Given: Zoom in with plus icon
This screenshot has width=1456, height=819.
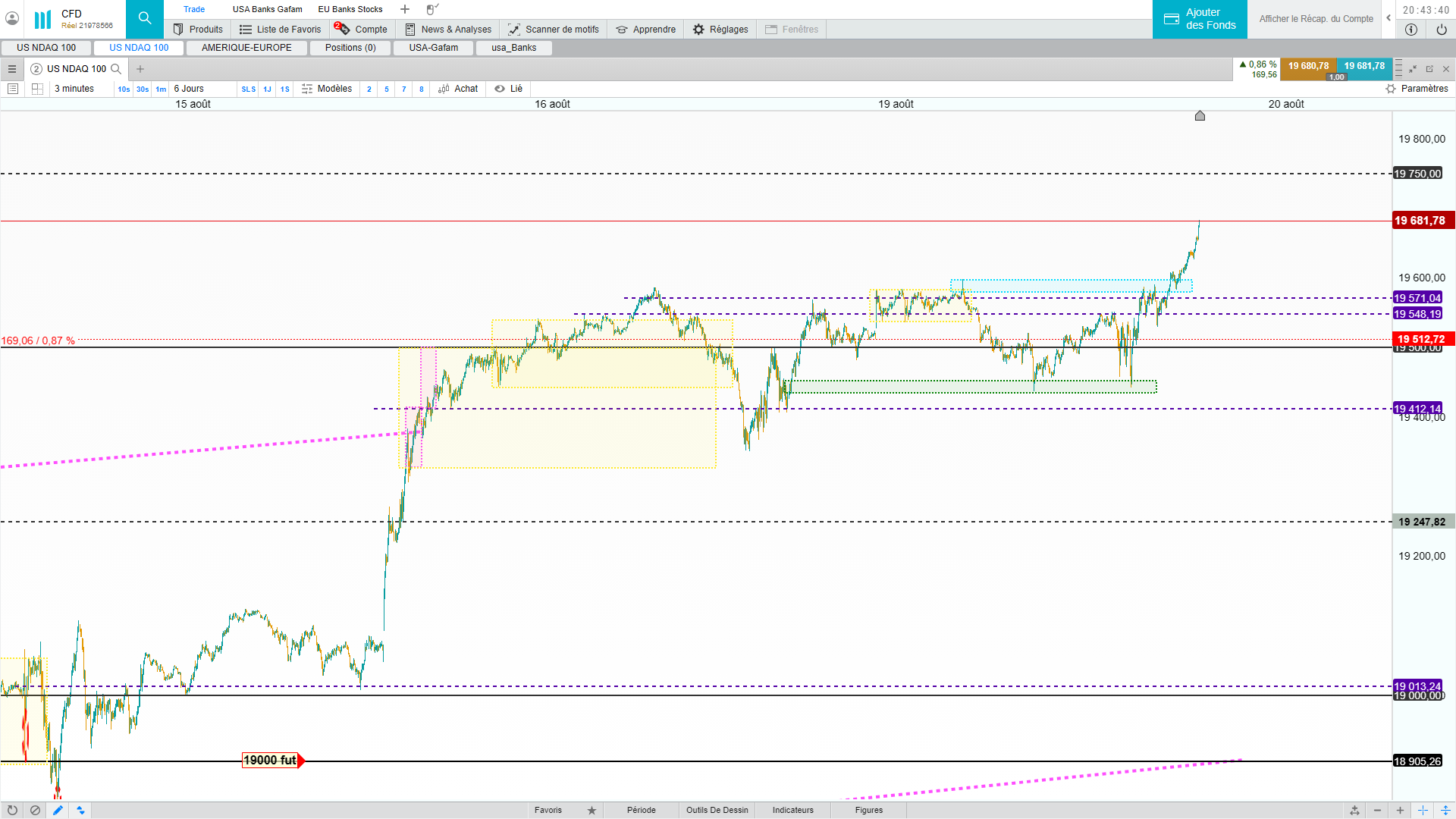Looking at the screenshot, I should click(x=1400, y=810).
